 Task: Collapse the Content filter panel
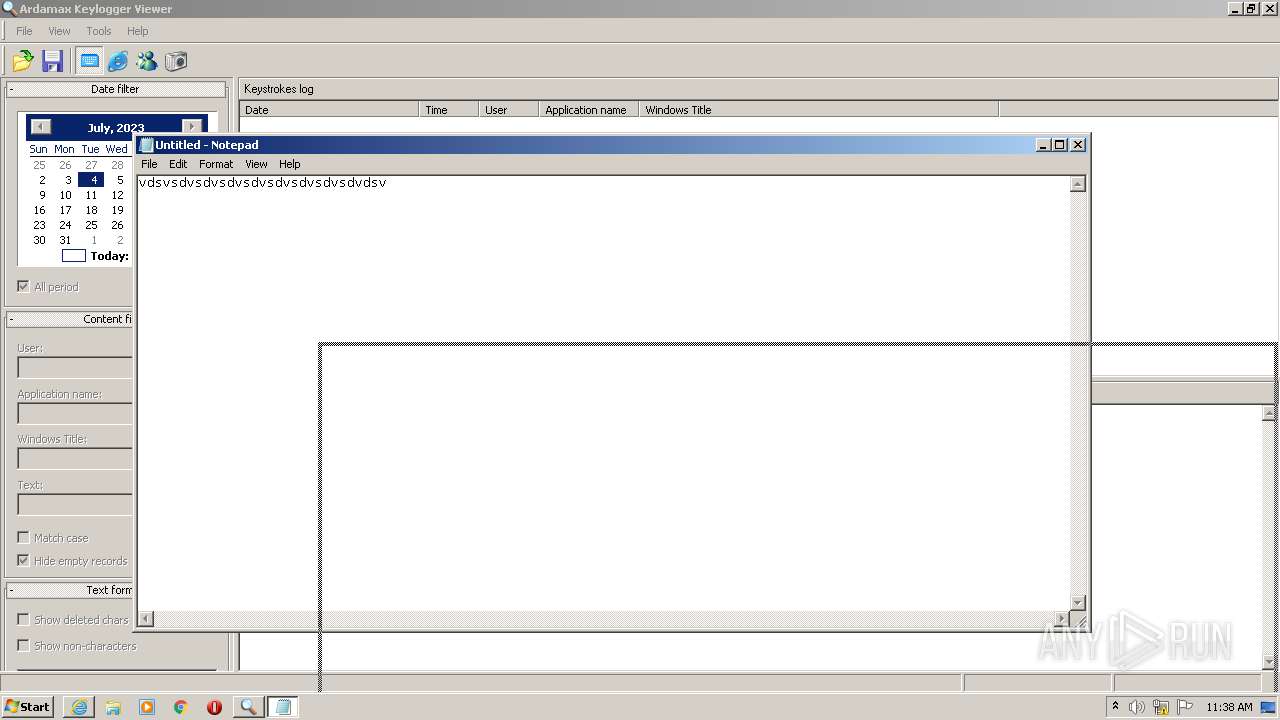click(11, 319)
